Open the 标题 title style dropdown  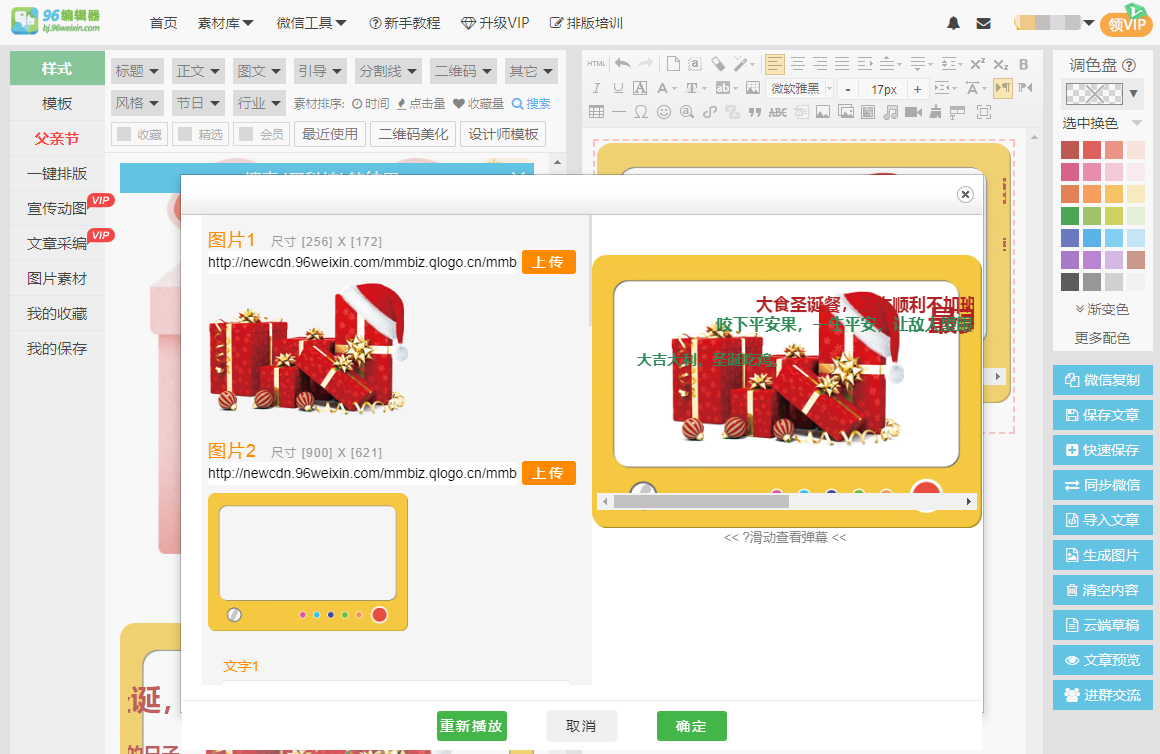tap(136, 71)
